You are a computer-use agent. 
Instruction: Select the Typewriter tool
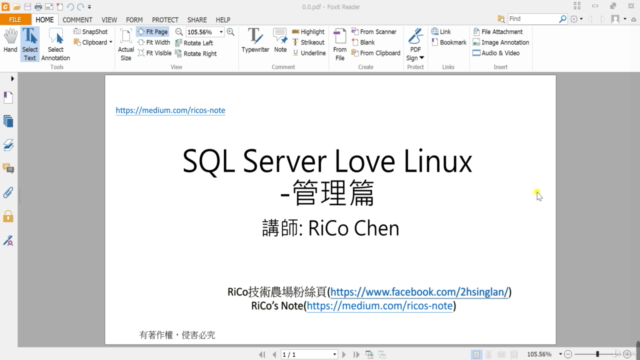(x=255, y=40)
